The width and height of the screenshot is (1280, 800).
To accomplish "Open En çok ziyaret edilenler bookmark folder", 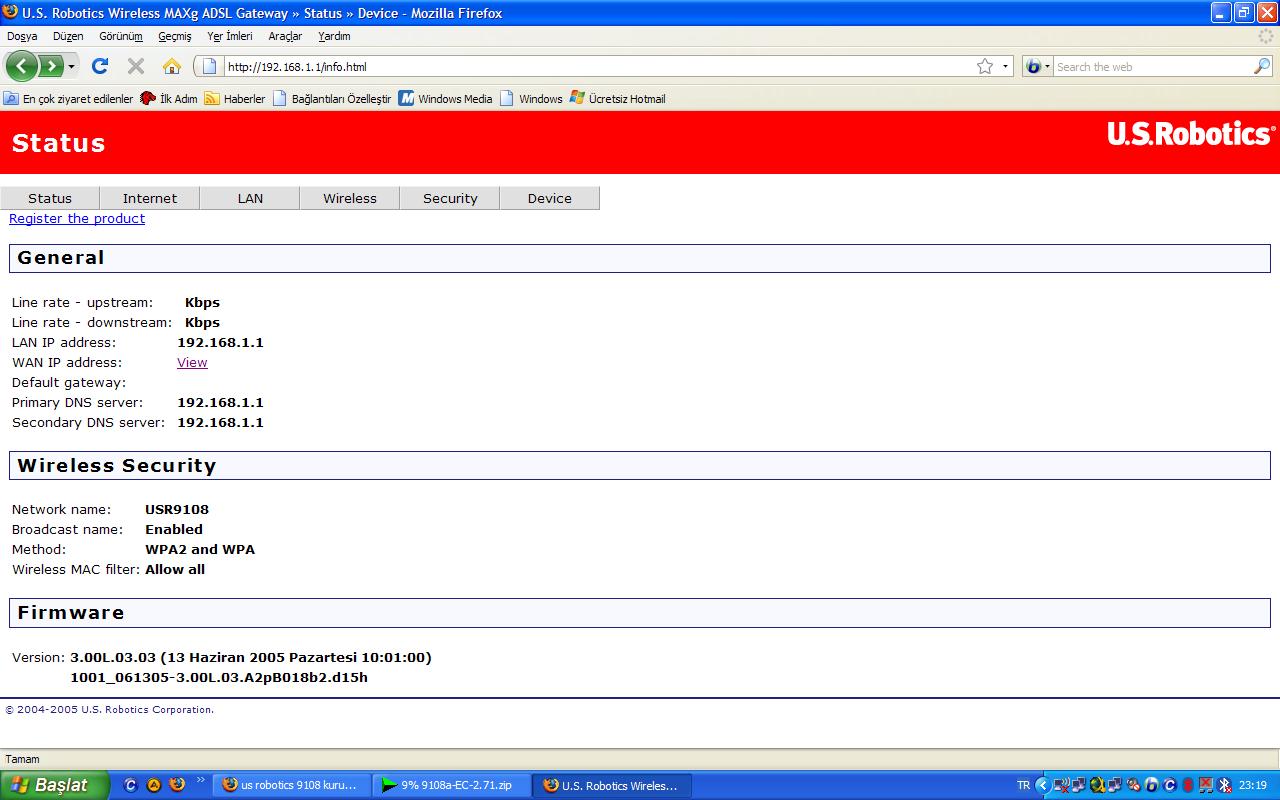I will (68, 99).
